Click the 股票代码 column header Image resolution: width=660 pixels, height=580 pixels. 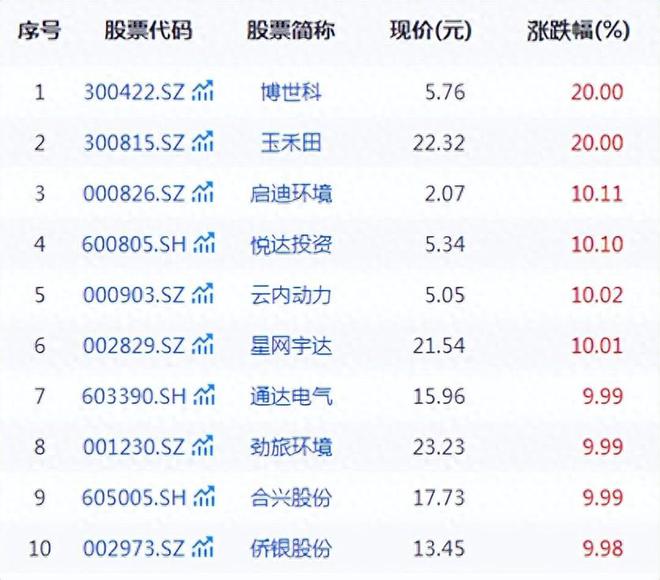148,31
